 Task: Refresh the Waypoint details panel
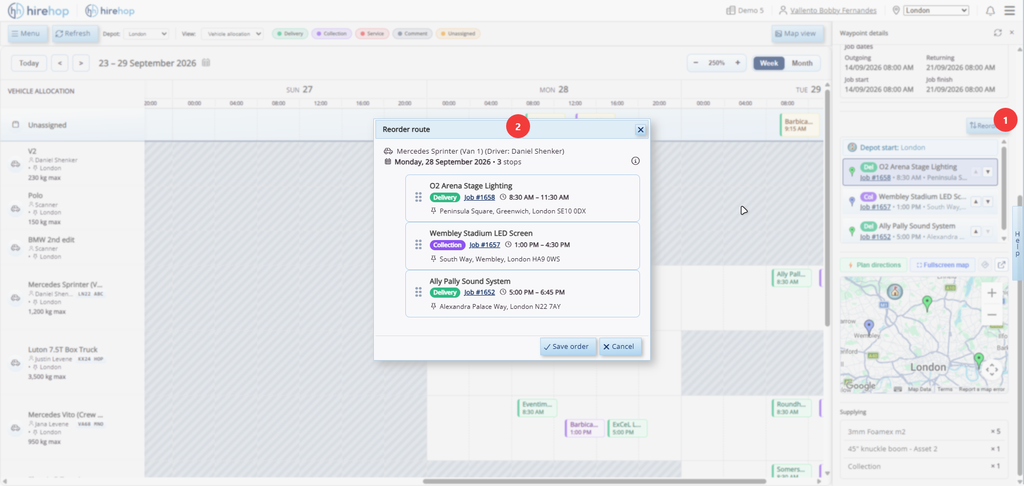click(x=997, y=33)
